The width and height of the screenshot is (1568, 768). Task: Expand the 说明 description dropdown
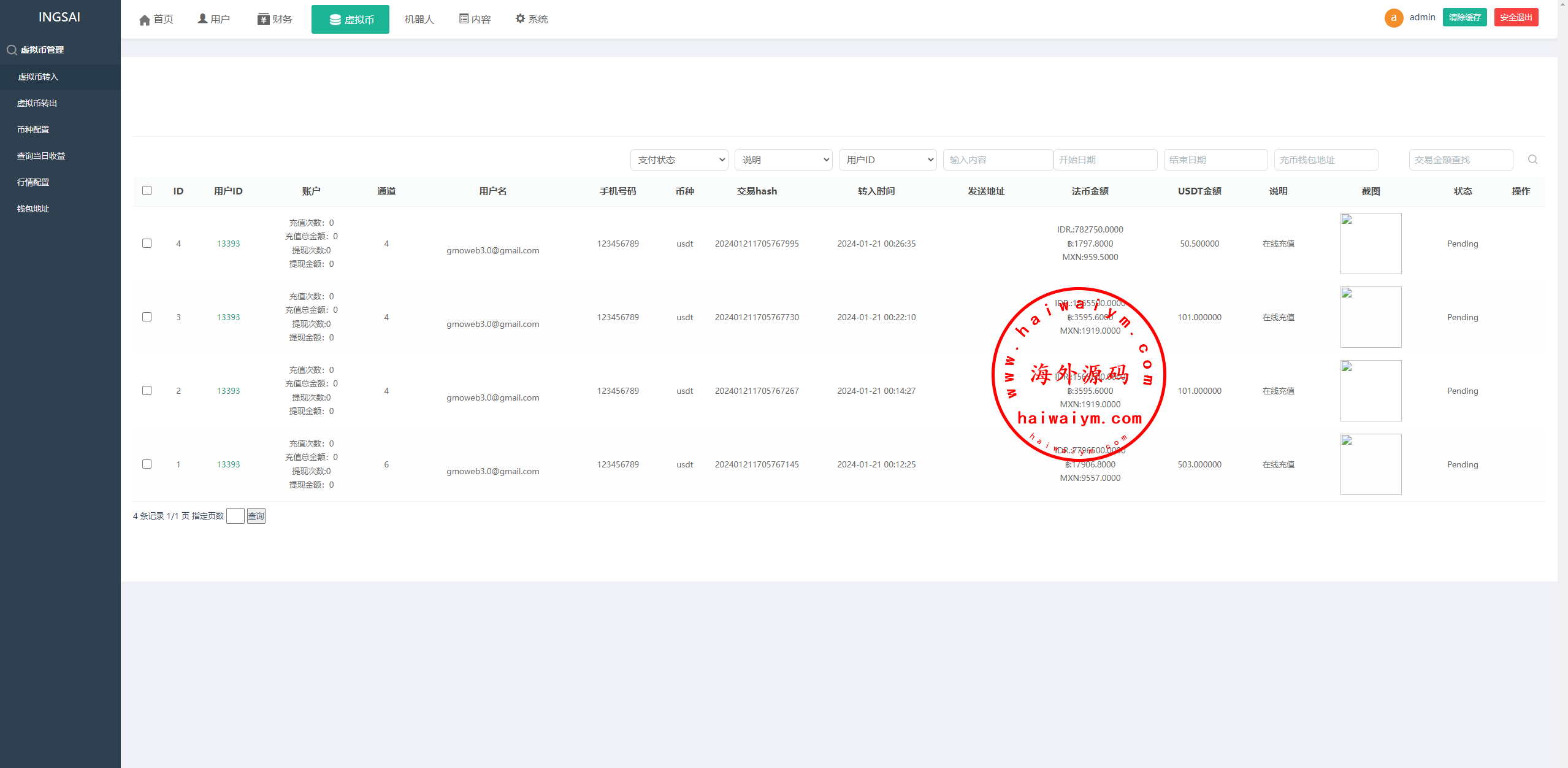(783, 160)
